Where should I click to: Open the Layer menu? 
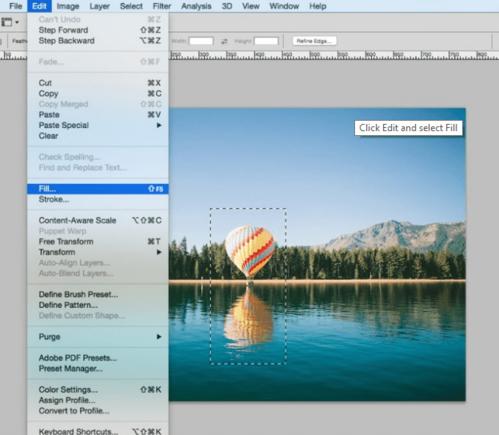click(x=99, y=6)
